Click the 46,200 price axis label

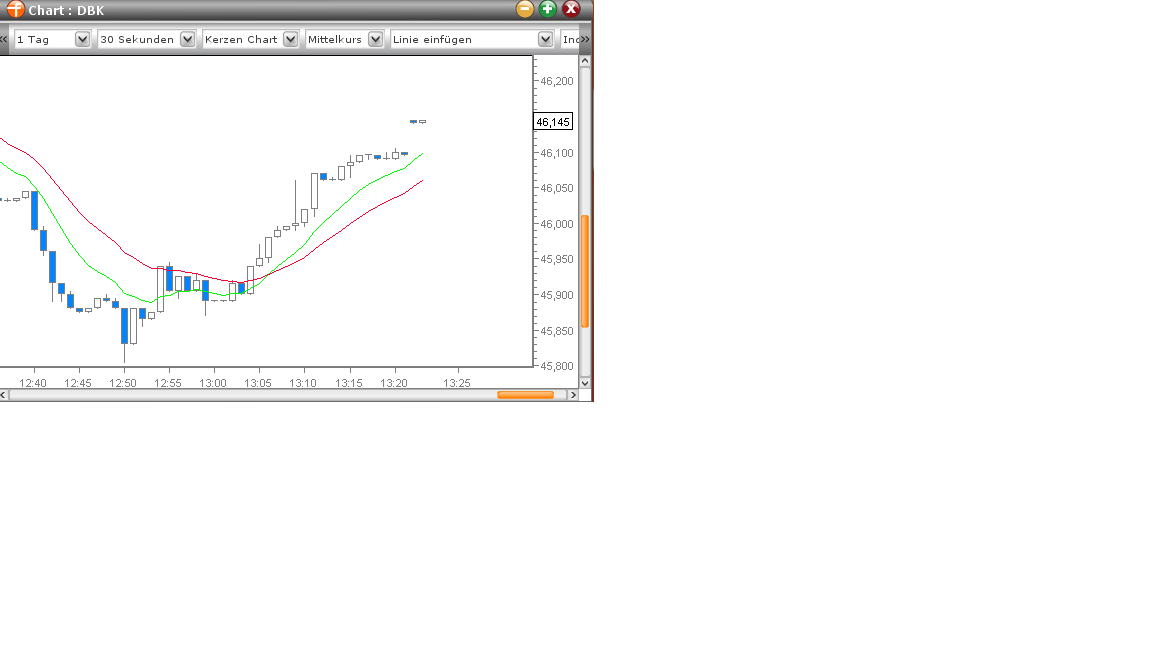(557, 81)
